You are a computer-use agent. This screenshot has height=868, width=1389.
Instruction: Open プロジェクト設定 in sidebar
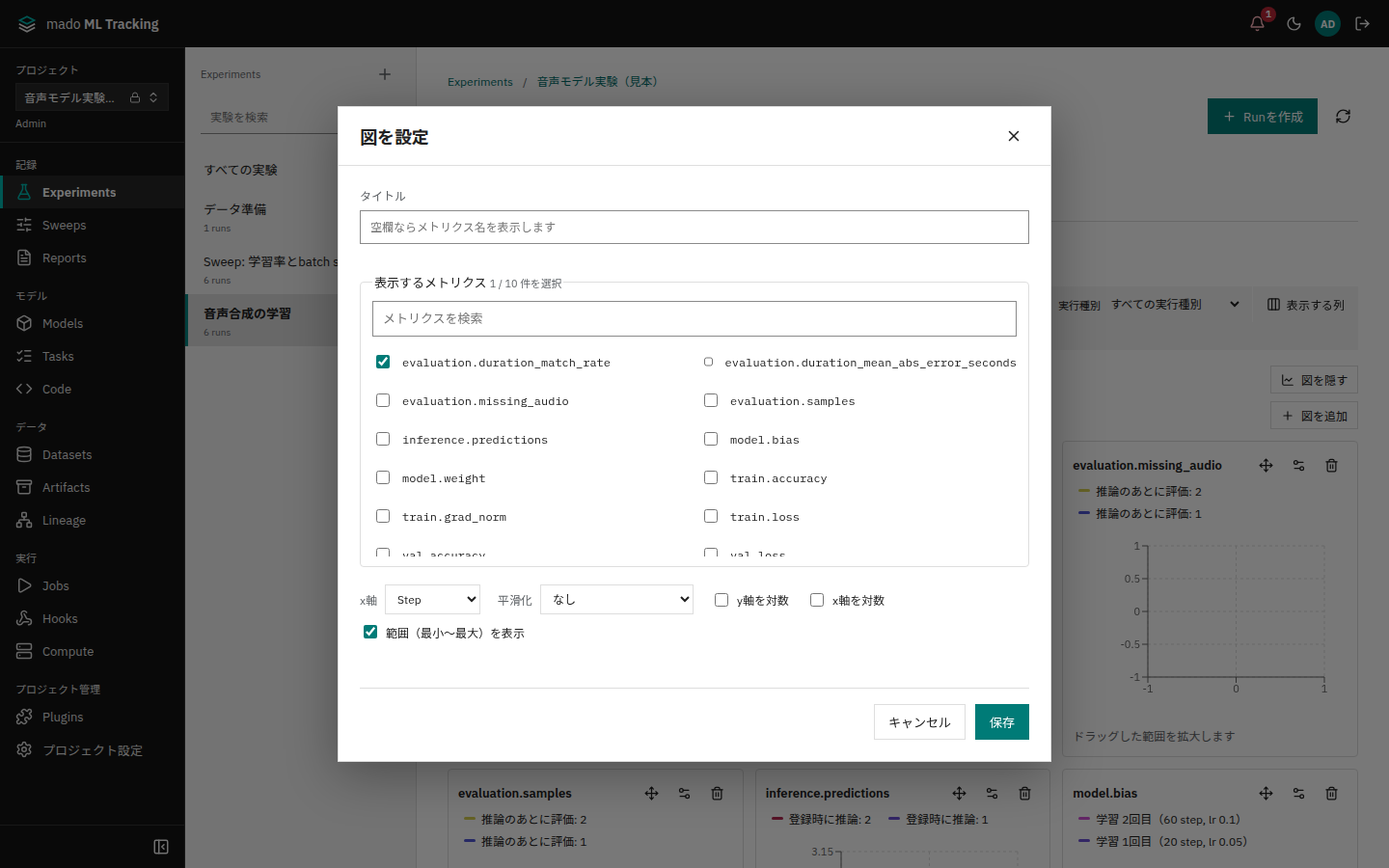[x=92, y=750]
